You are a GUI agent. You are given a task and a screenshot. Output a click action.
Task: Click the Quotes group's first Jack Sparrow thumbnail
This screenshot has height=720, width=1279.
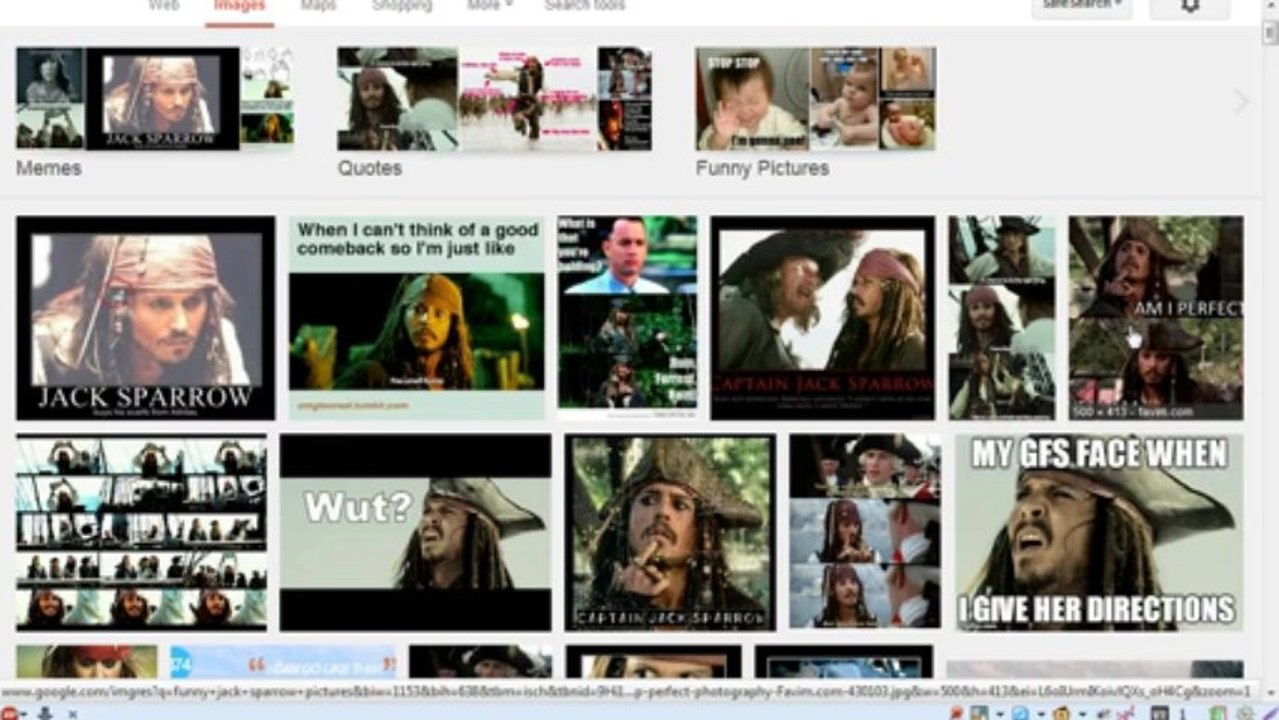[x=397, y=99]
